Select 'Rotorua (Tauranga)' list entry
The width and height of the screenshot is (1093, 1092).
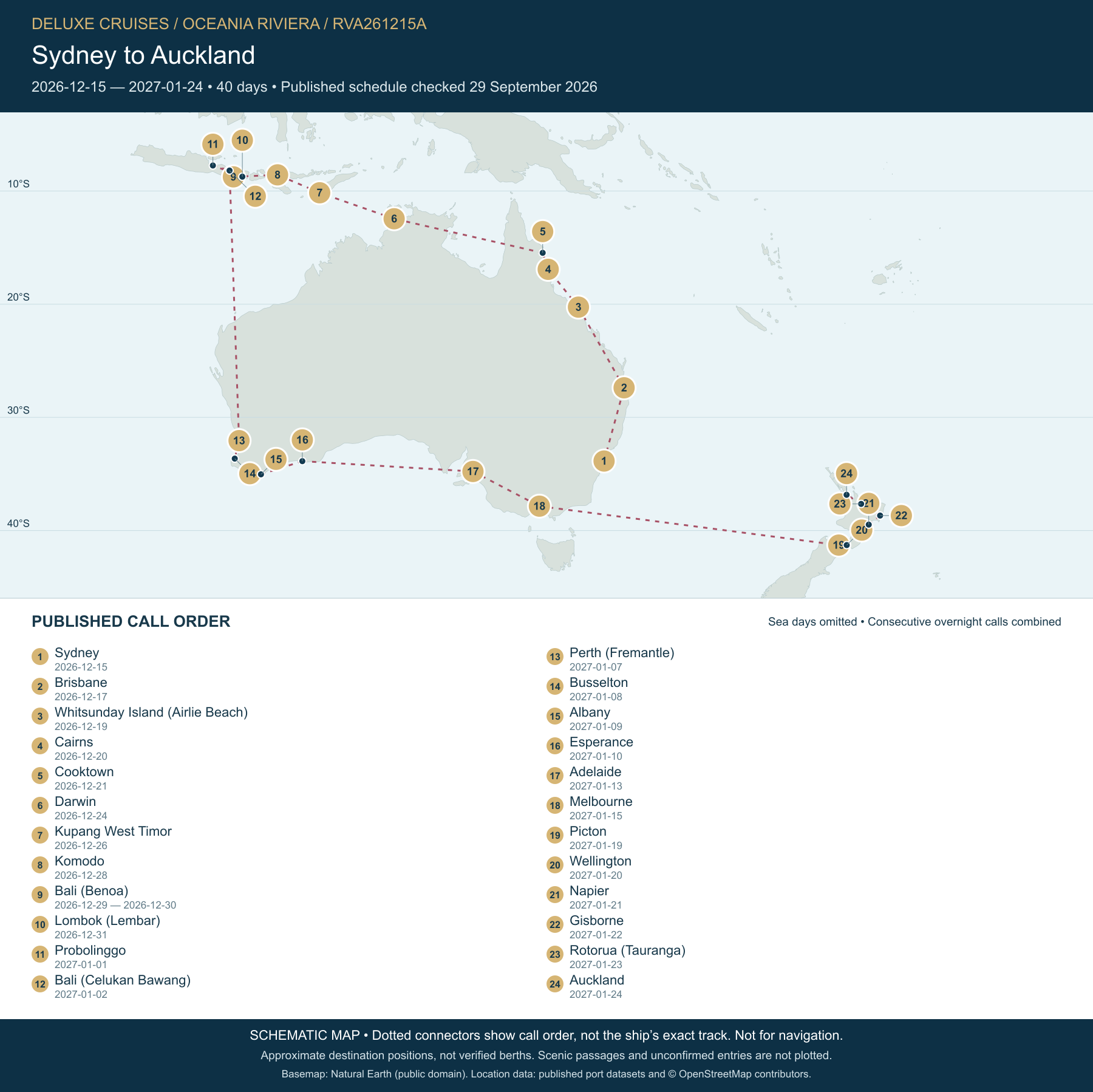pos(627,950)
